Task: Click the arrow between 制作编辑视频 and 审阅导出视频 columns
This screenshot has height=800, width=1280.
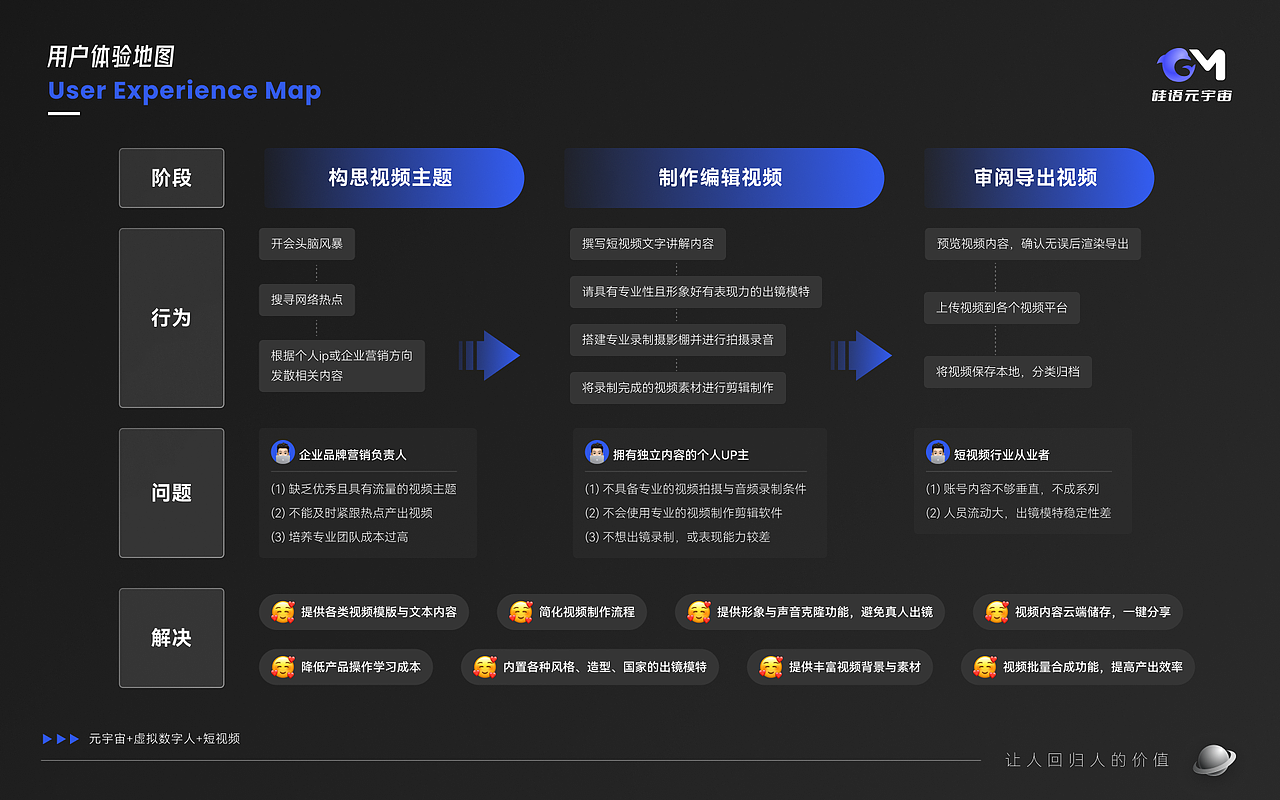Action: [861, 355]
